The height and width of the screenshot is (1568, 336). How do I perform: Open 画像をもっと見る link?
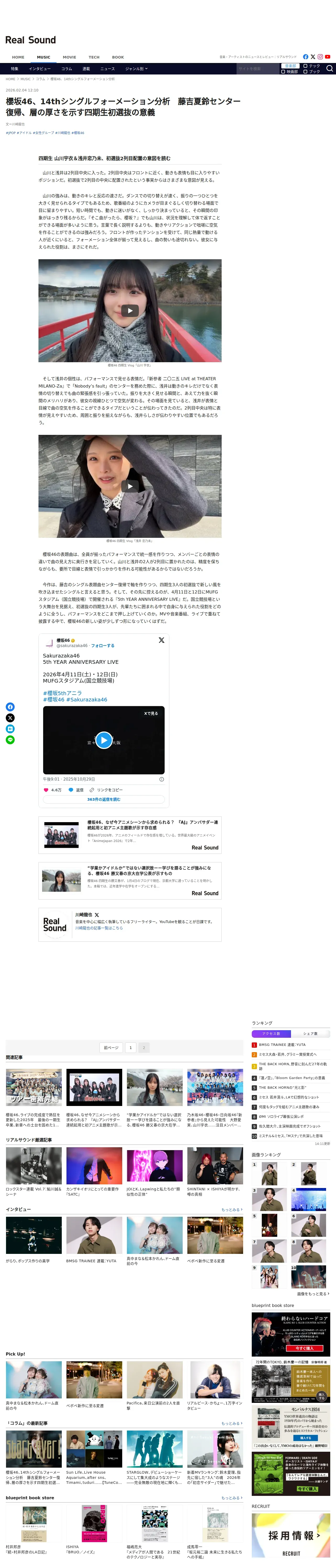tap(313, 1294)
